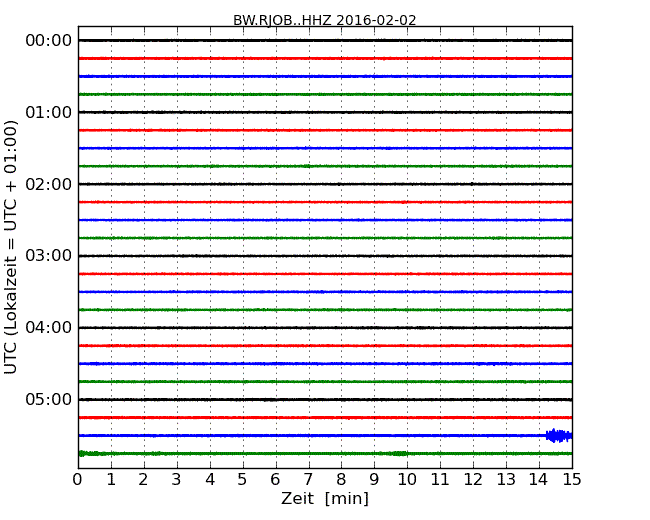The width and height of the screenshot is (650, 520).
Task: Click x-axis tick label 9
Action: tap(374, 480)
